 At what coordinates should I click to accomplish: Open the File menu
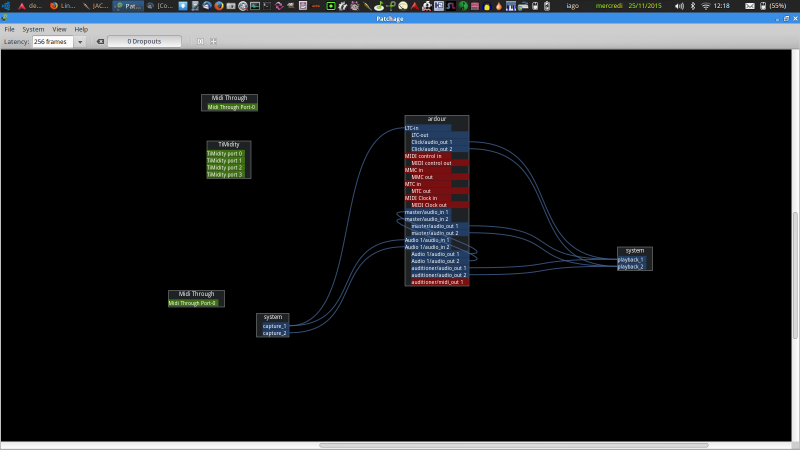pos(10,29)
